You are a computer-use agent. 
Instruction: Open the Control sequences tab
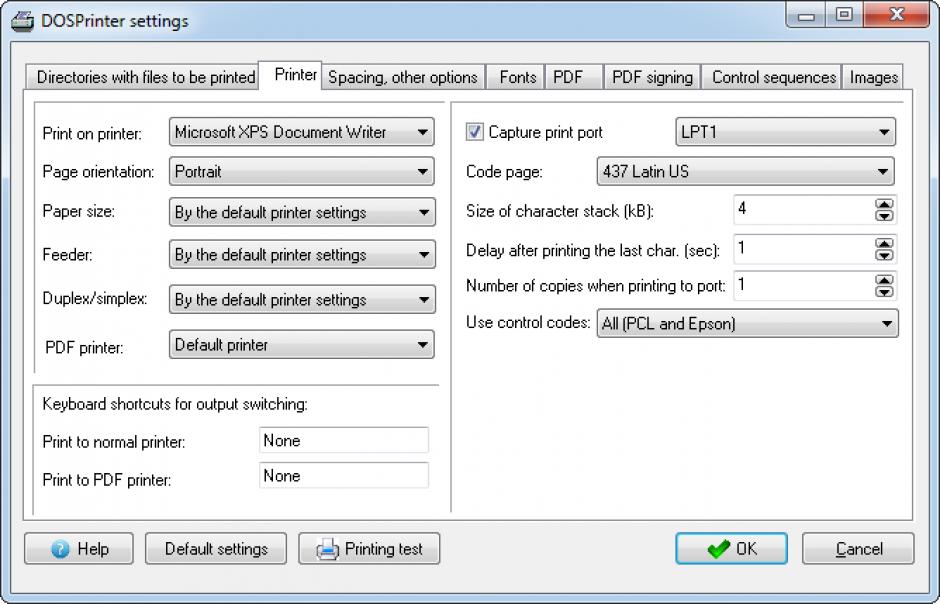click(772, 77)
